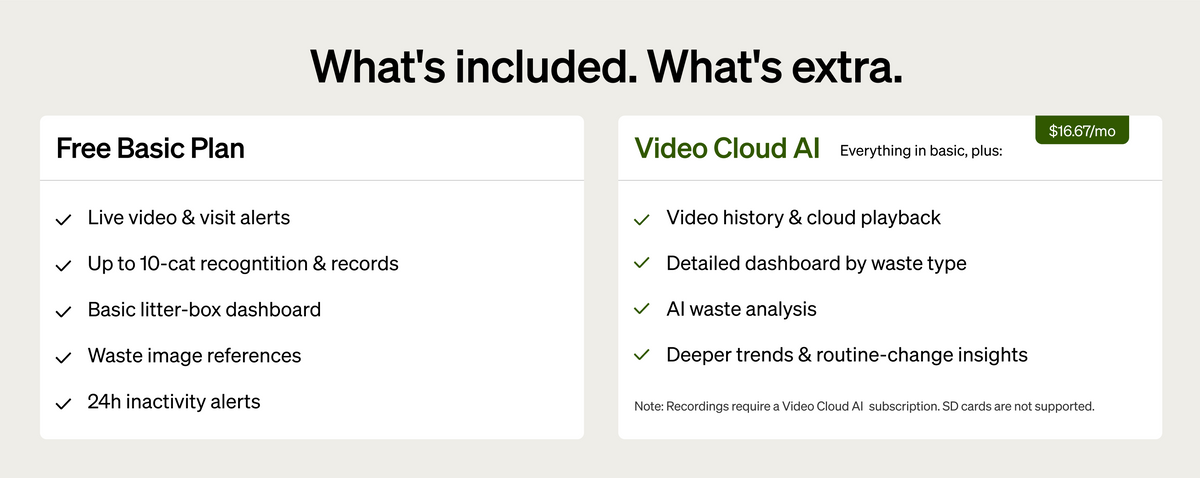This screenshot has height=478, width=1200.
Task: Select the Video Cloud AI heading
Action: tap(727, 149)
